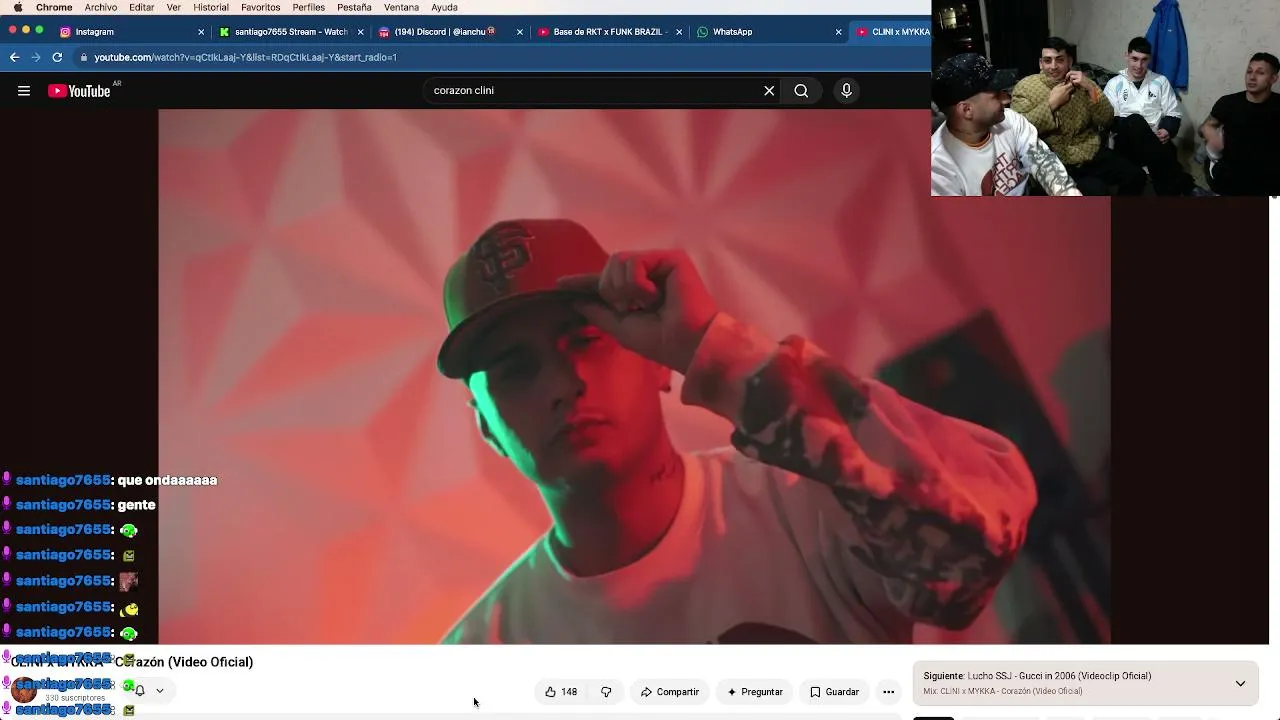Screen dimensions: 1280x720
Task: Expand the 'Siguiente' up-next playlist panel
Action: pos(1240,684)
